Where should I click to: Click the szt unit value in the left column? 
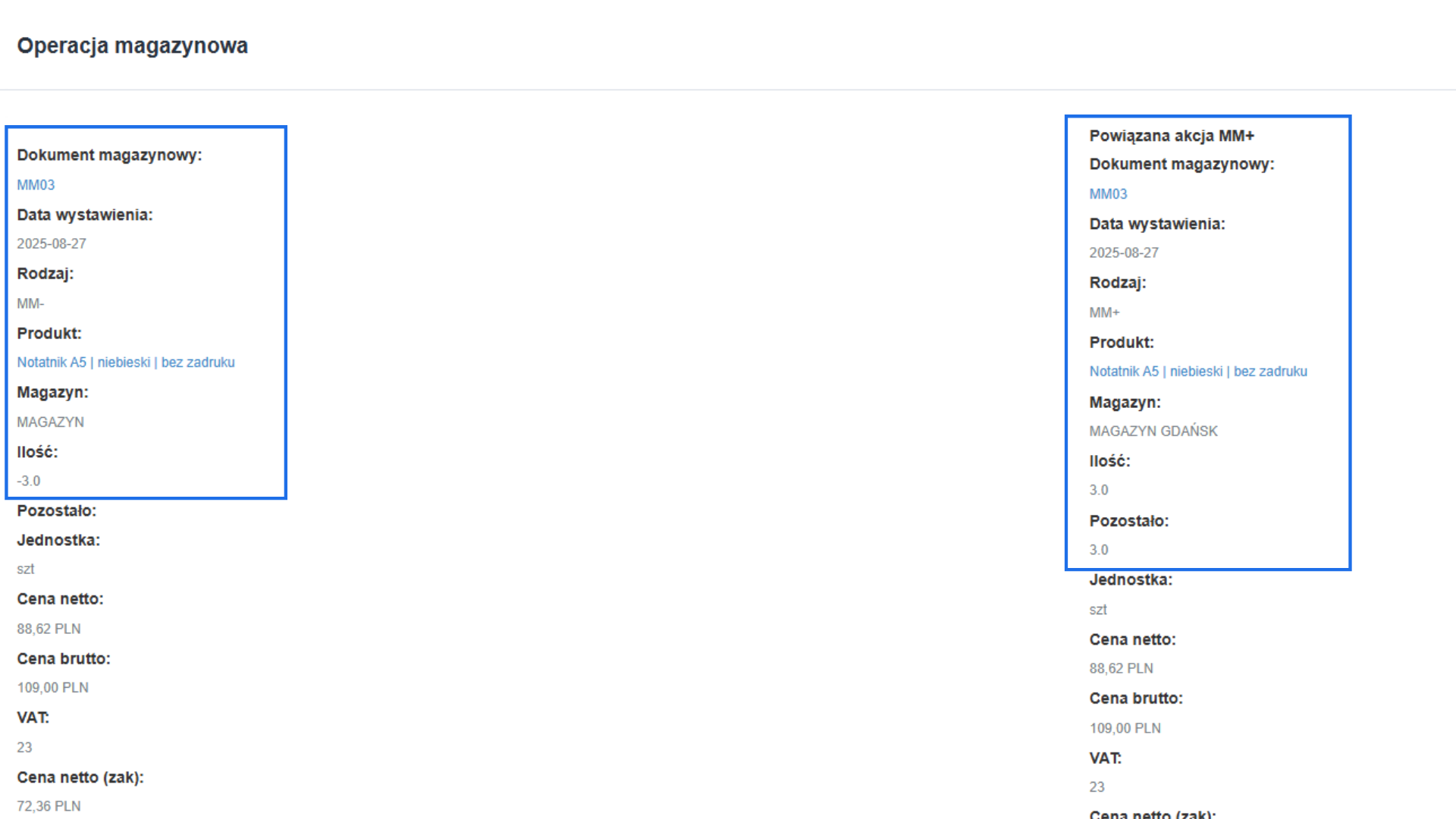[26, 570]
